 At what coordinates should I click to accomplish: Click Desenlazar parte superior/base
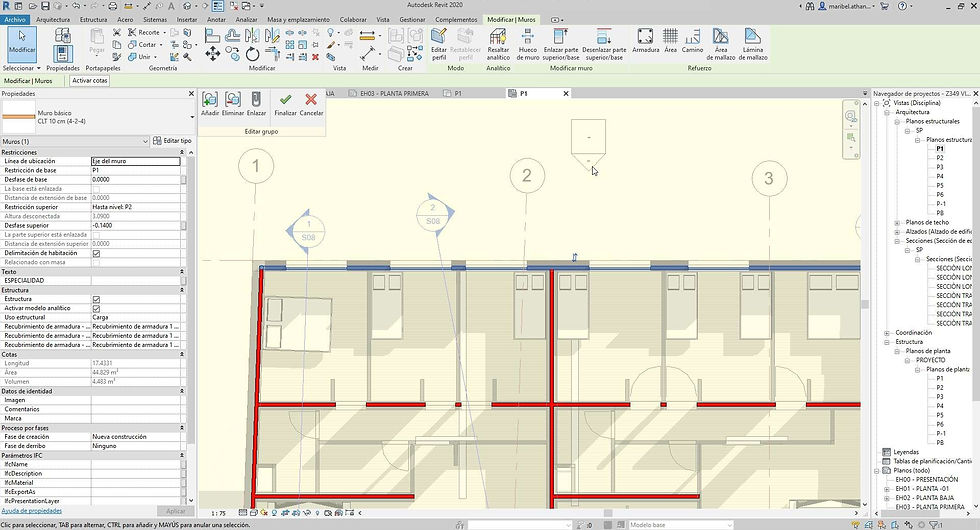[x=604, y=44]
